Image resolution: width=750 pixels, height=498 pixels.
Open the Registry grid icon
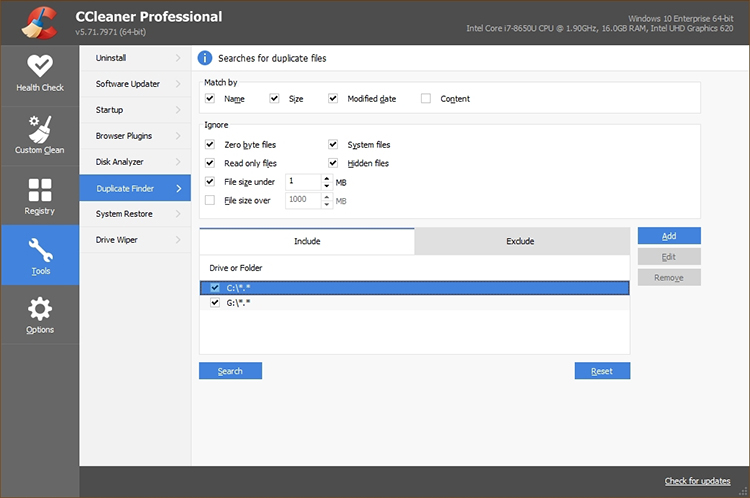click(x=40, y=190)
